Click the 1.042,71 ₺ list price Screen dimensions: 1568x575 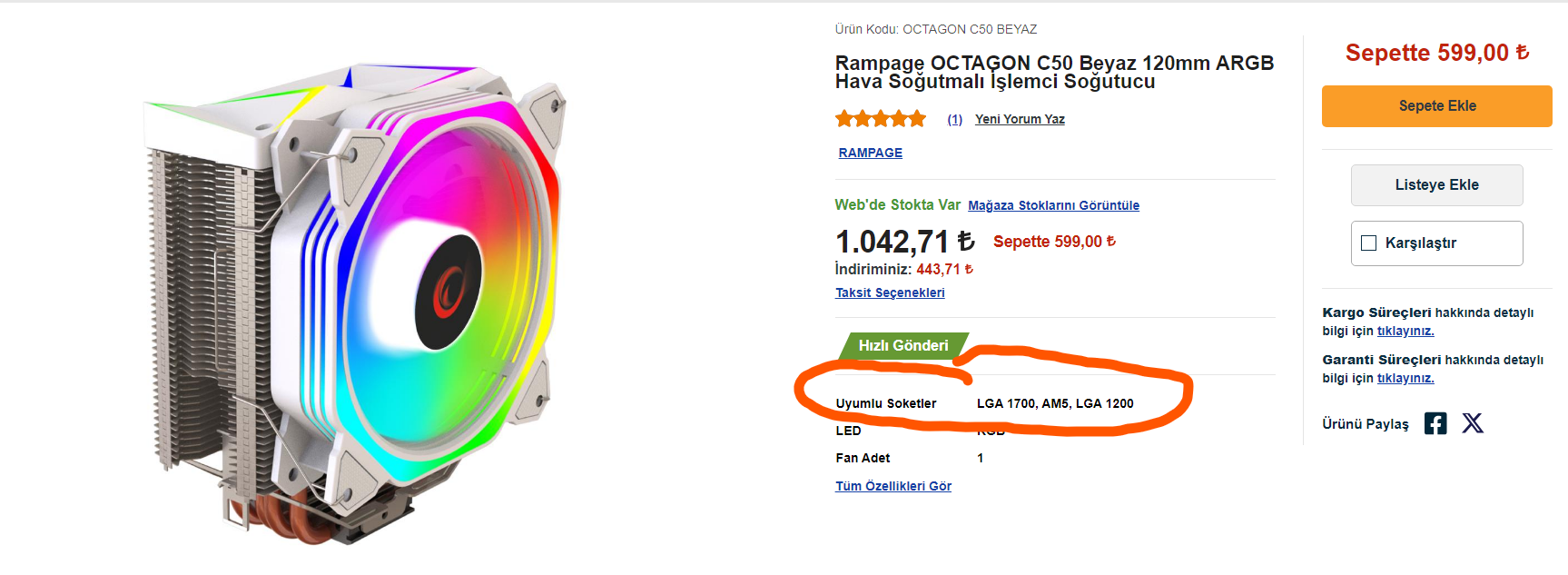coord(904,242)
